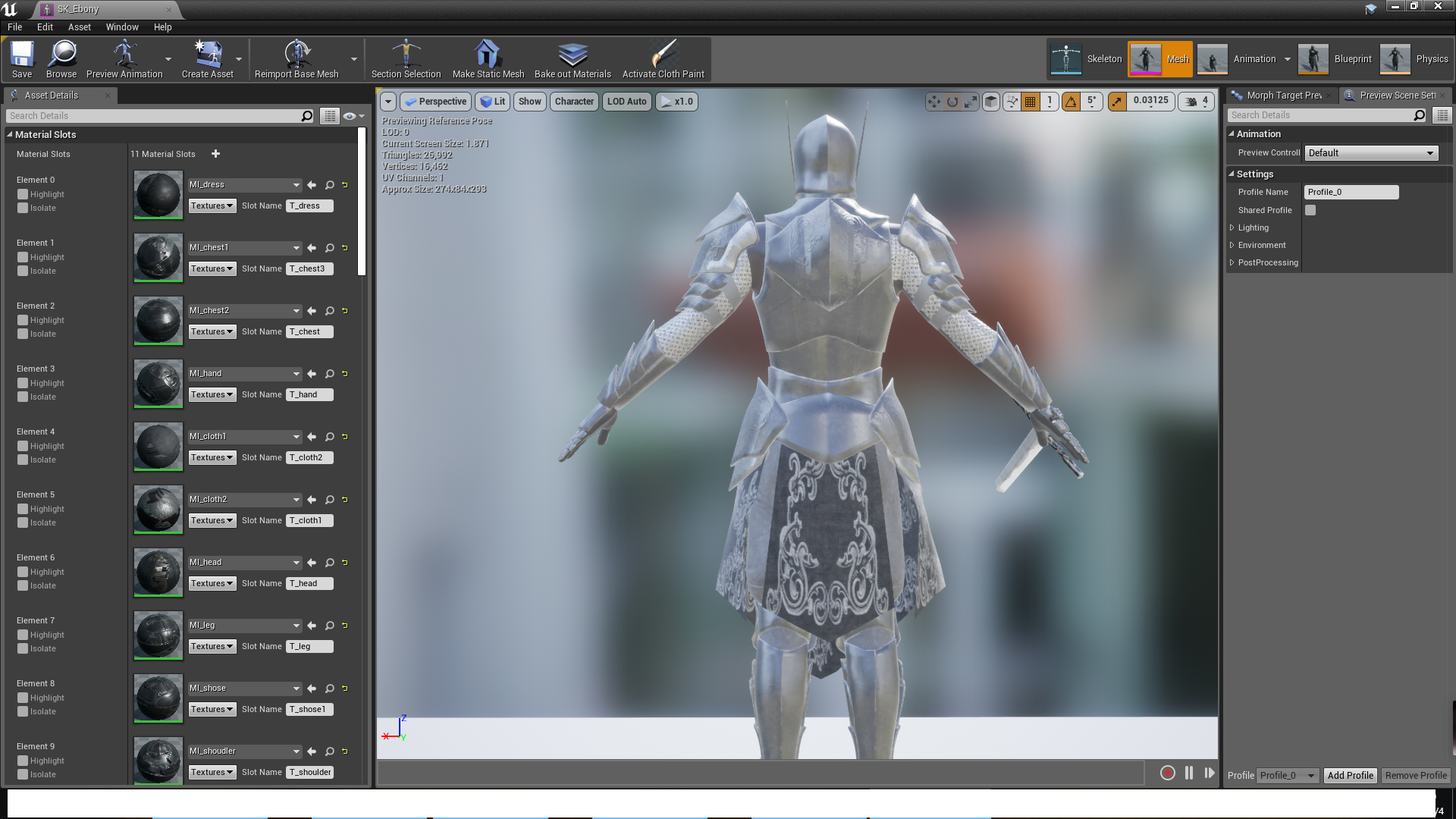The height and width of the screenshot is (819, 1456).
Task: Add a material slot with plus icon
Action: [x=215, y=154]
